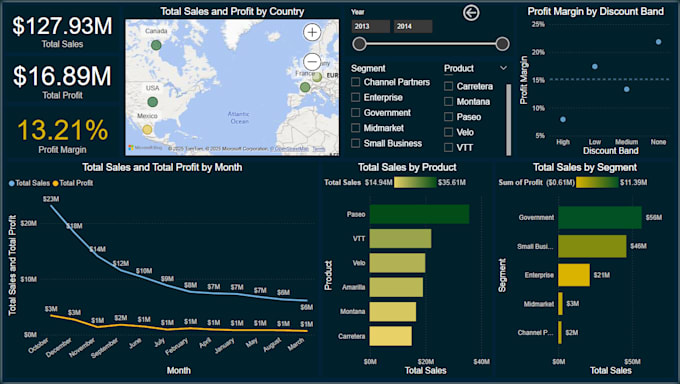The height and width of the screenshot is (384, 680).
Task: Check the Midmarket segment box
Action: [x=356, y=128]
